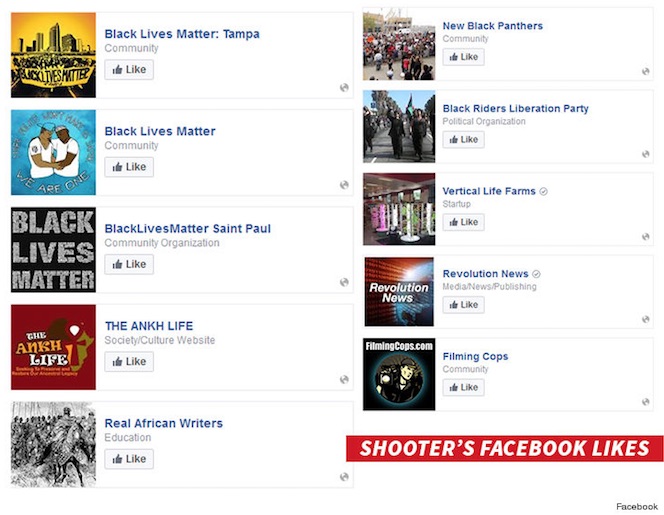Viewport: 664px width, 515px height.
Task: Click the Startup category text
Action: point(456,204)
